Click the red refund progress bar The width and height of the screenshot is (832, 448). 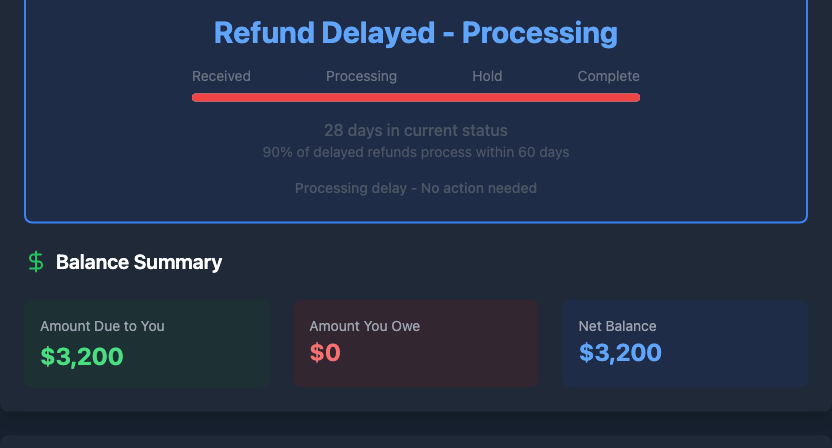(x=416, y=97)
